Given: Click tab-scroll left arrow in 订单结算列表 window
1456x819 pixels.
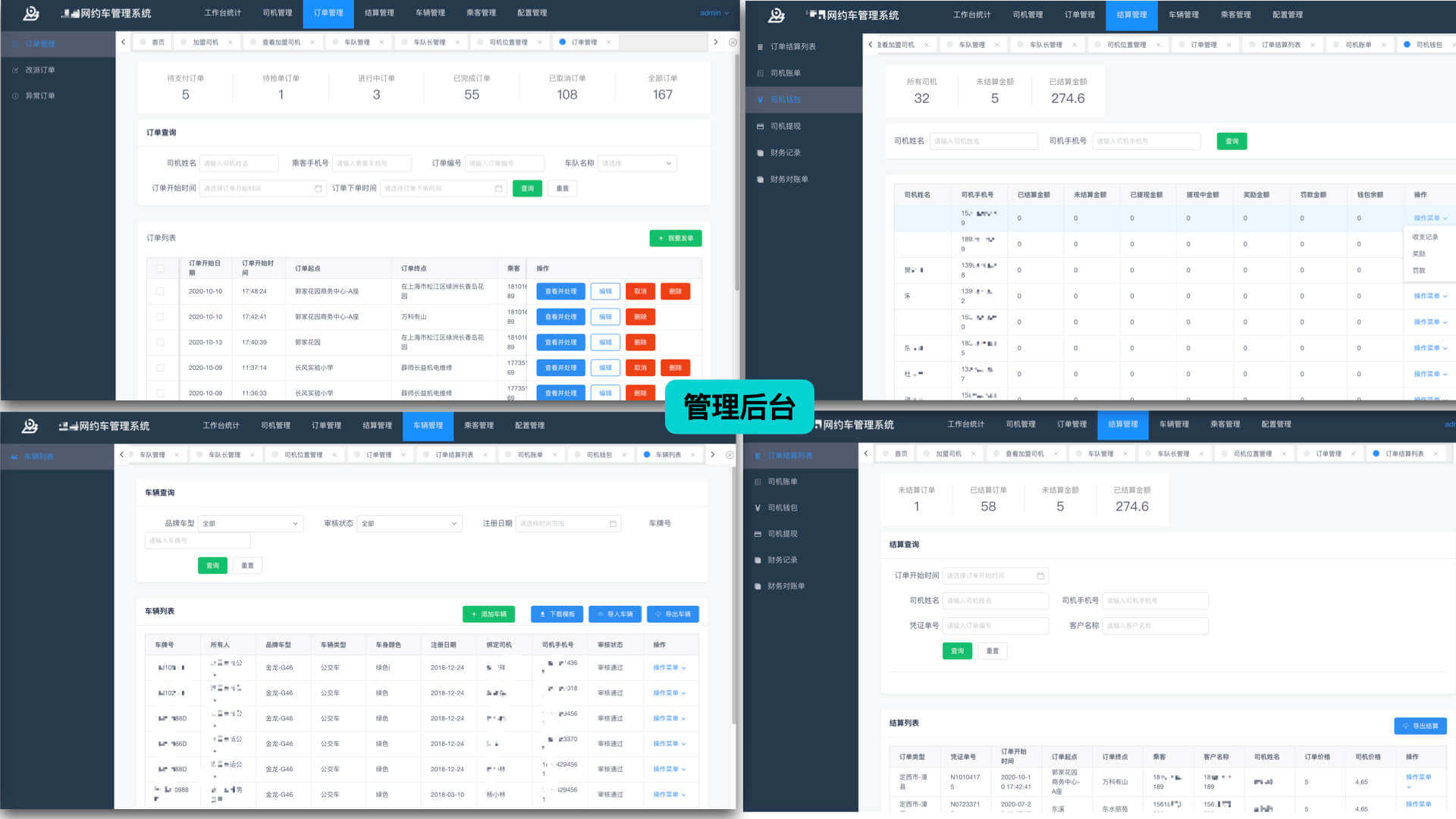Looking at the screenshot, I should [x=866, y=453].
